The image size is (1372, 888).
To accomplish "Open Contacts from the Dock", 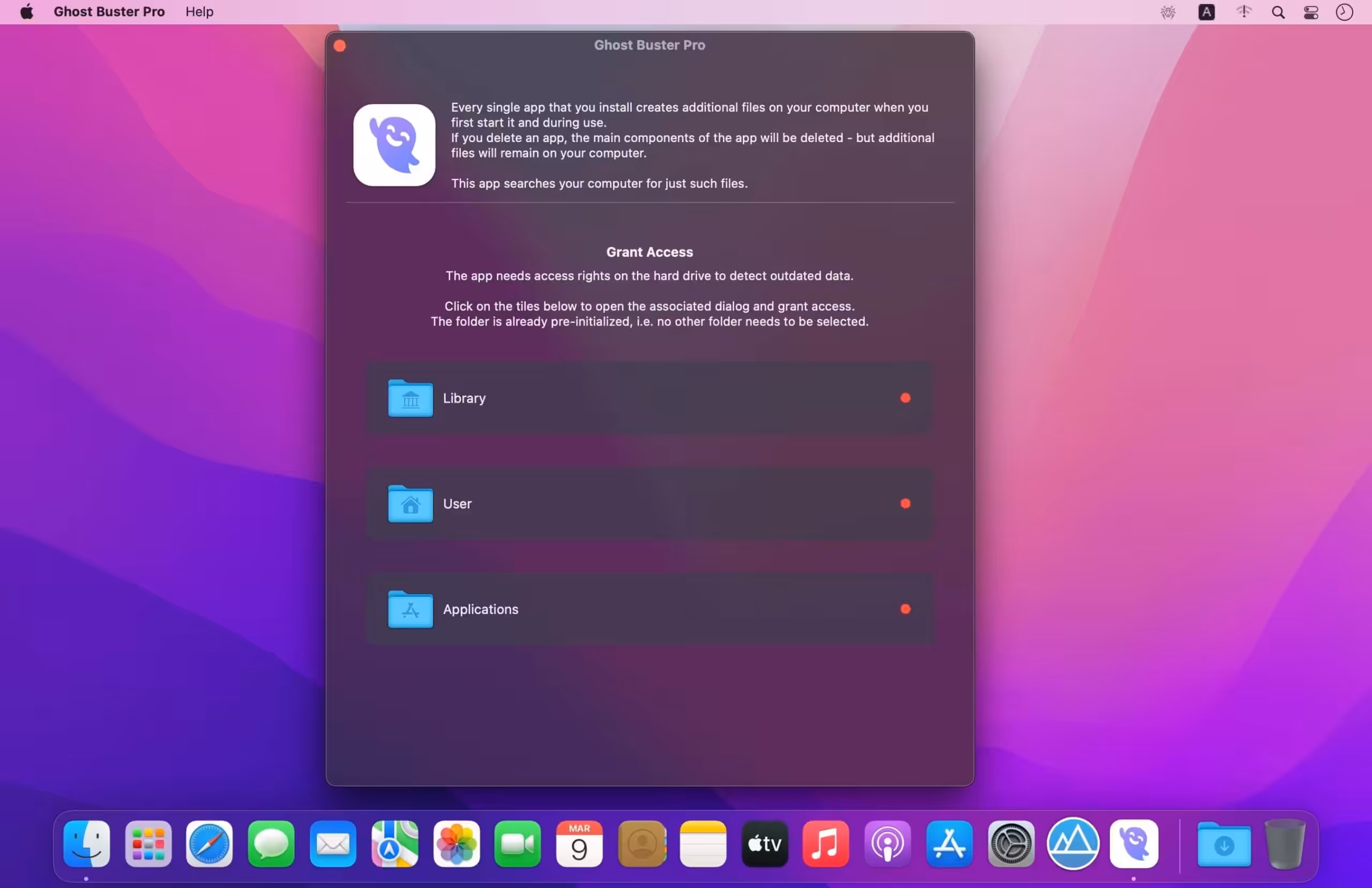I will click(642, 843).
